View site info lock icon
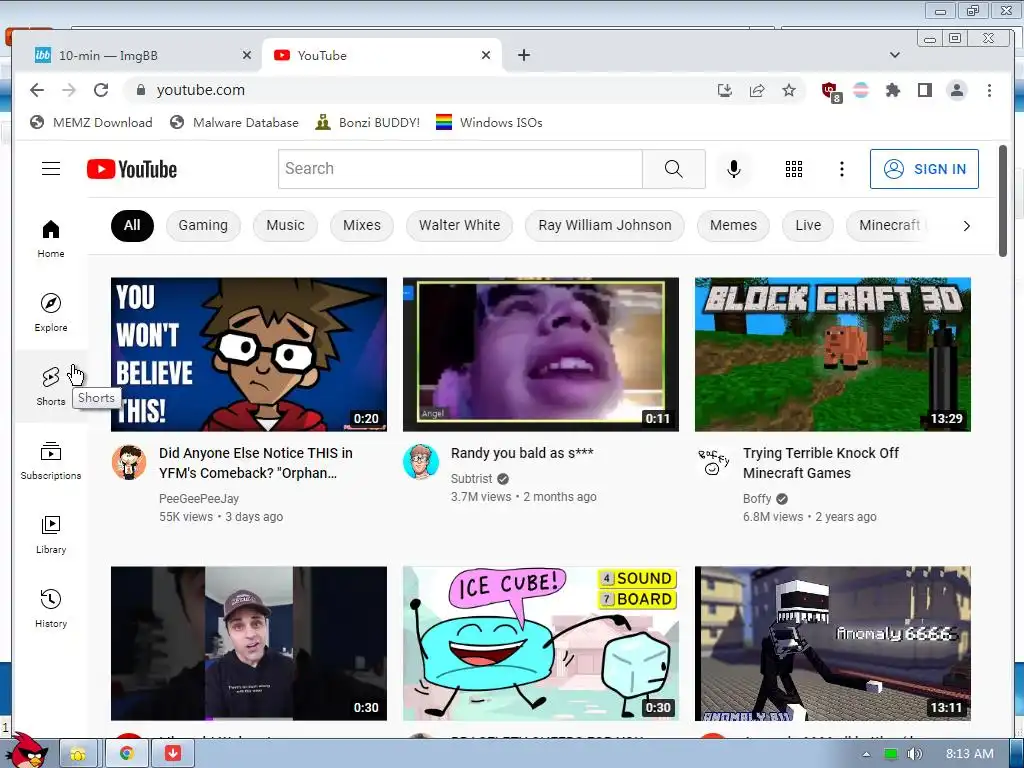Image resolution: width=1024 pixels, height=768 pixels. point(140,90)
